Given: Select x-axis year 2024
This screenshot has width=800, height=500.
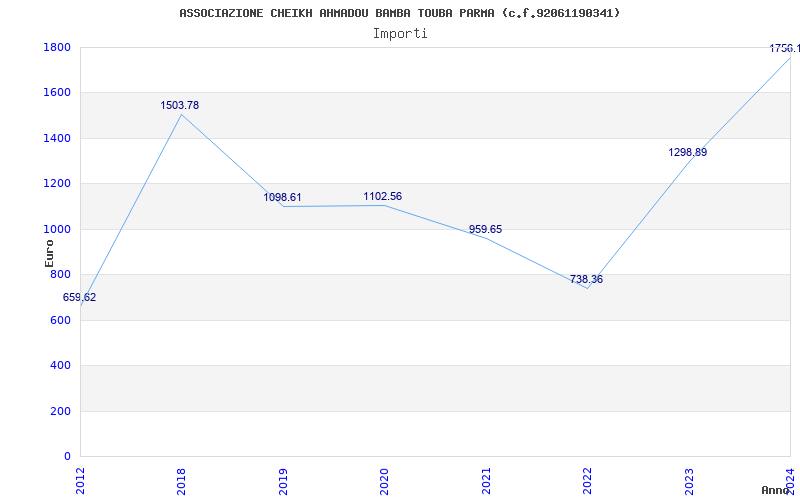Looking at the screenshot, I should (x=790, y=481).
